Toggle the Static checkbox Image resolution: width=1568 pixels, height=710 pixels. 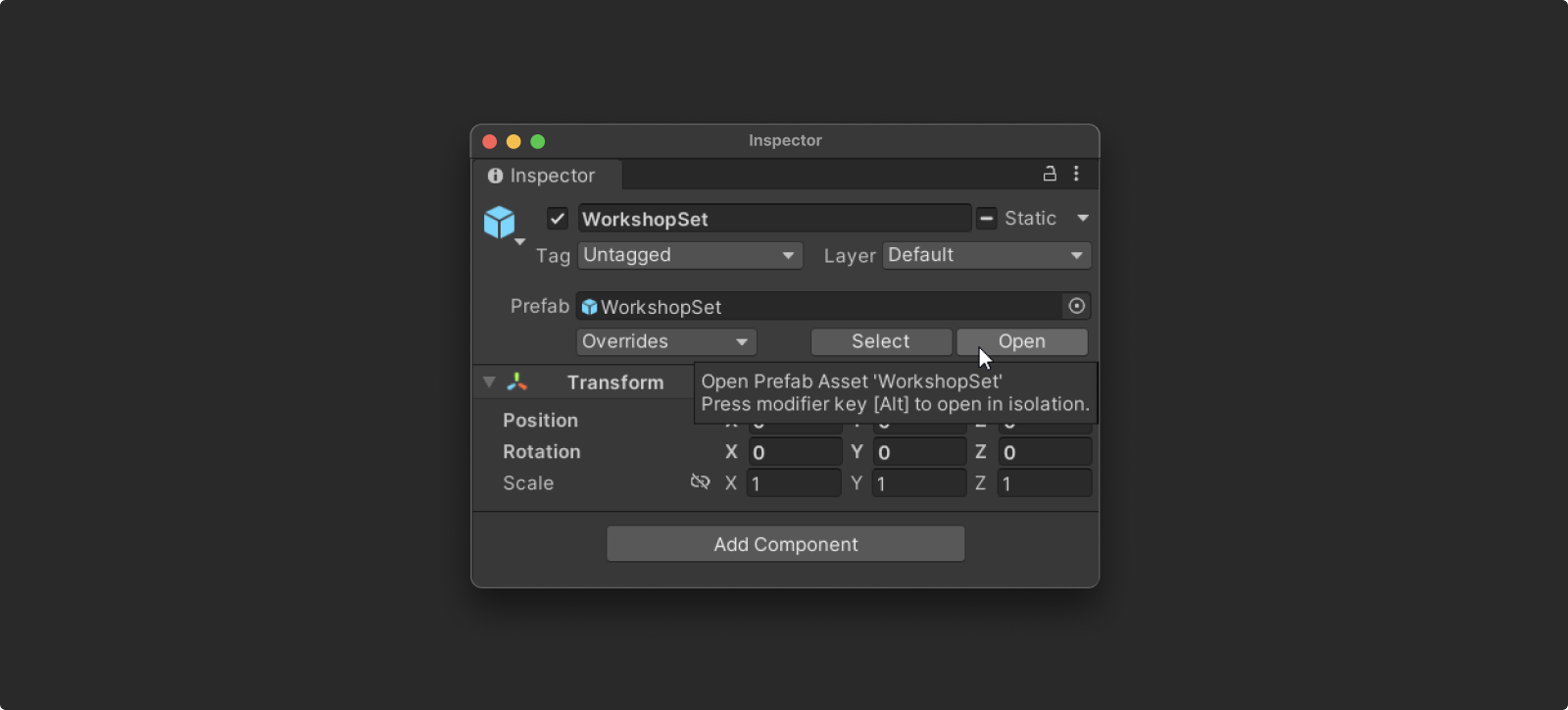986,218
